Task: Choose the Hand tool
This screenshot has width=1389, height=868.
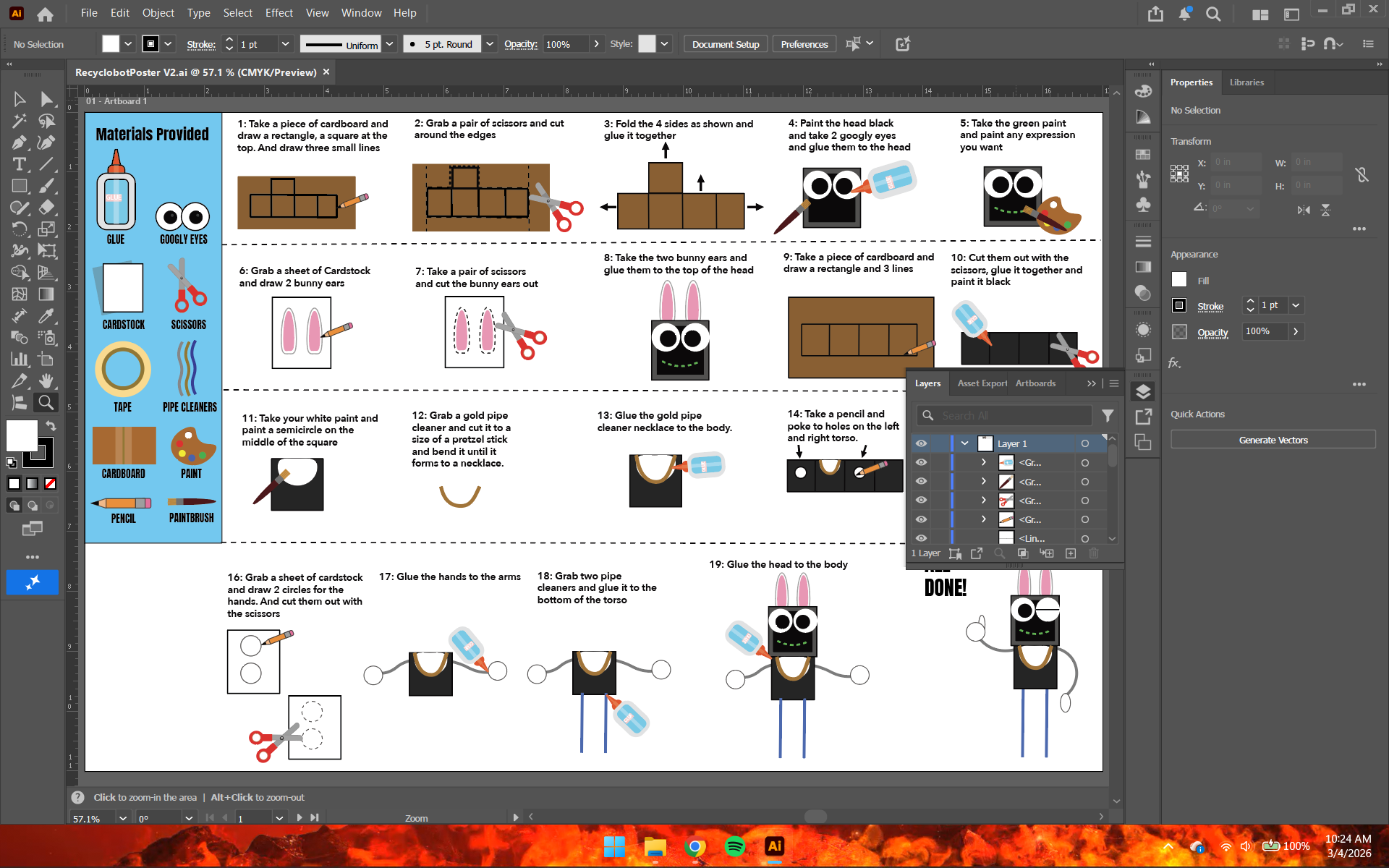Action: [46, 380]
